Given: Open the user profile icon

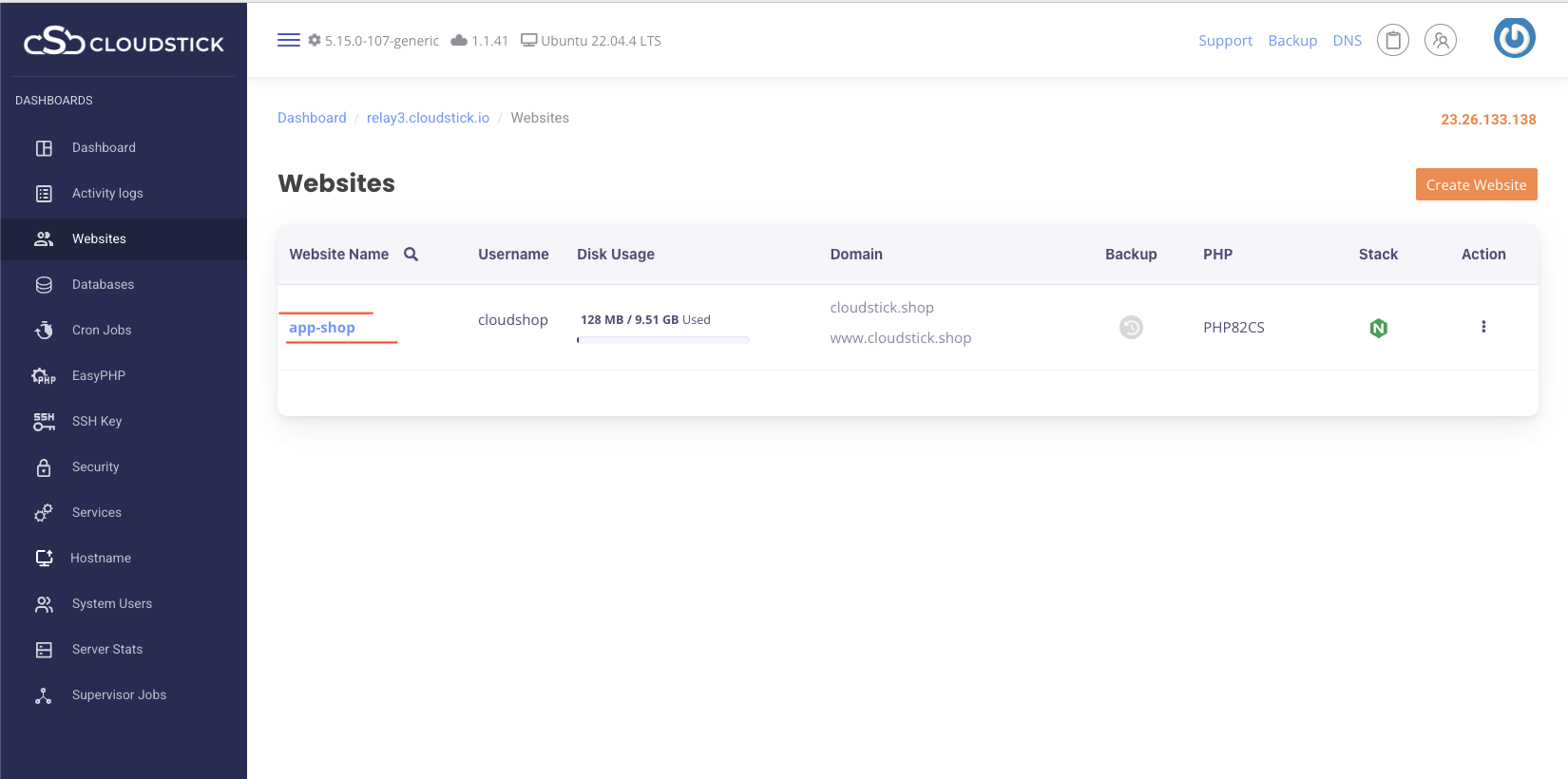Looking at the screenshot, I should pos(1441,40).
